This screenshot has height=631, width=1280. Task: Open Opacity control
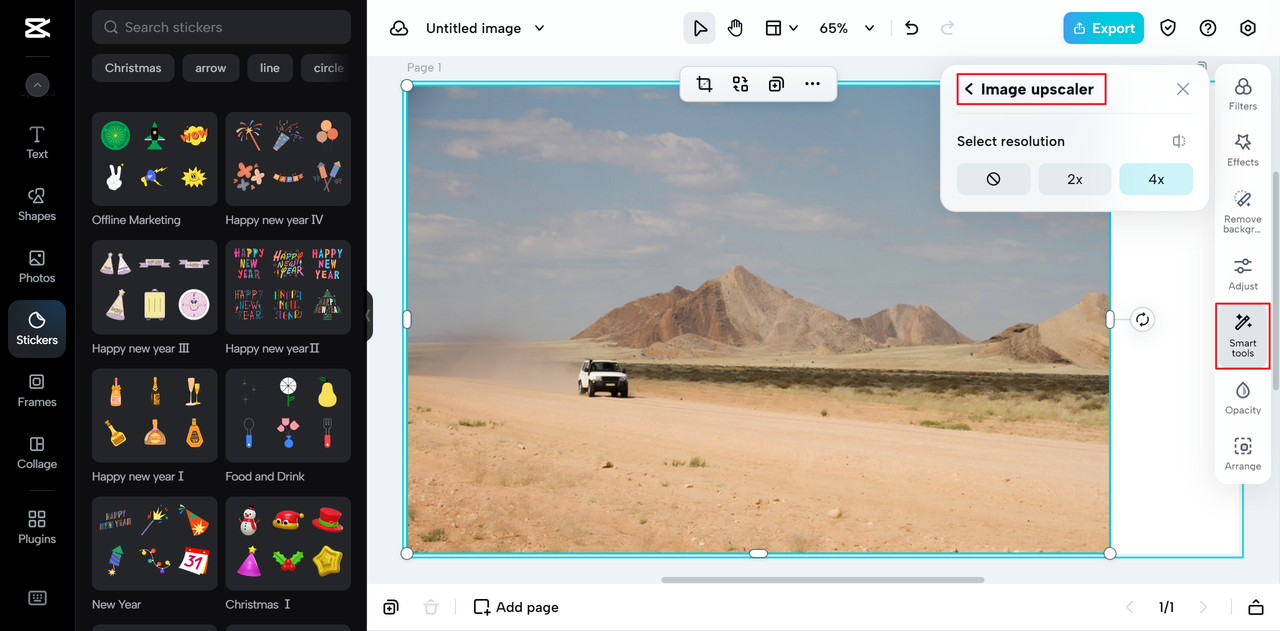coord(1243,398)
